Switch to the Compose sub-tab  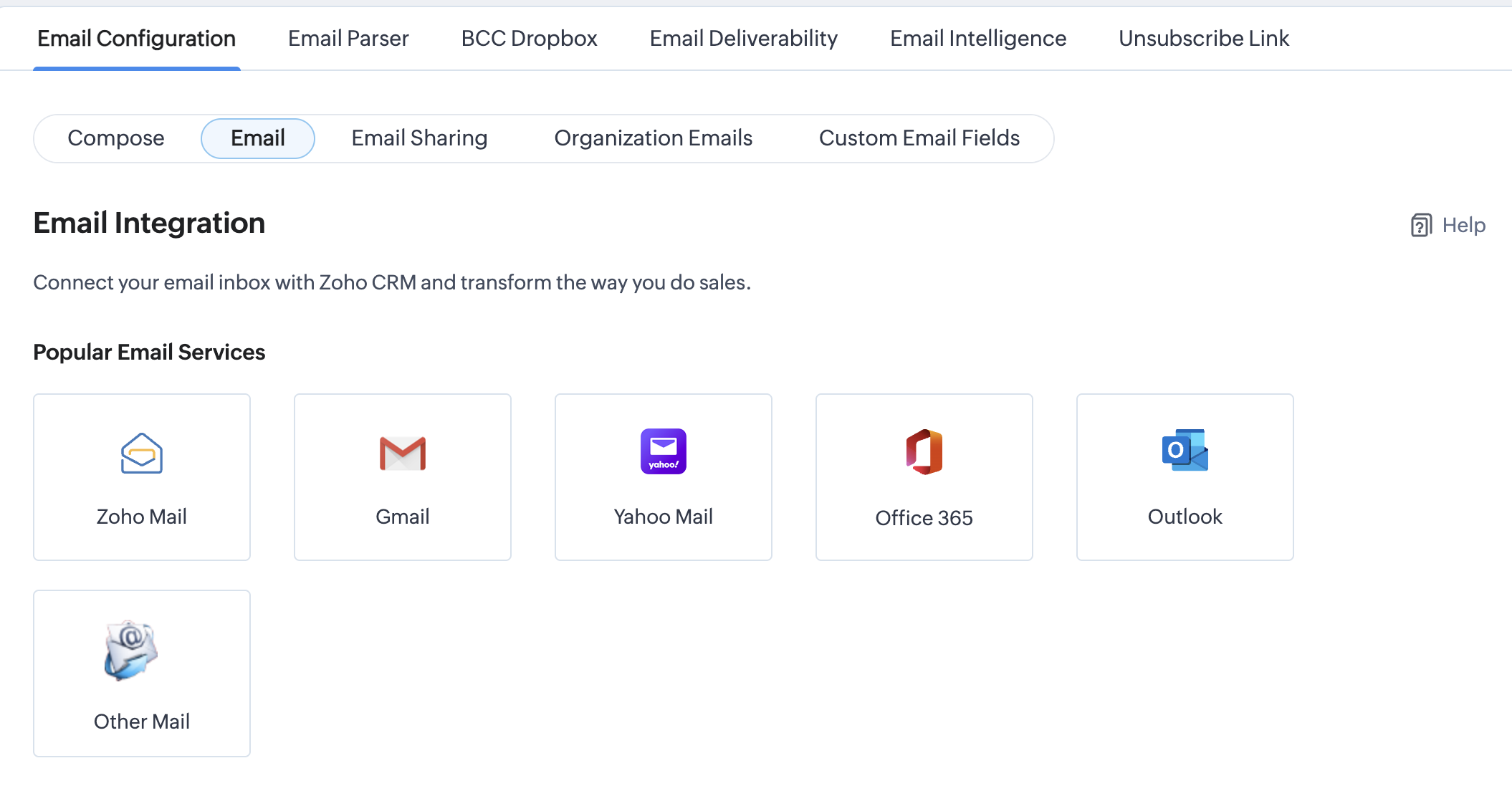tap(115, 138)
